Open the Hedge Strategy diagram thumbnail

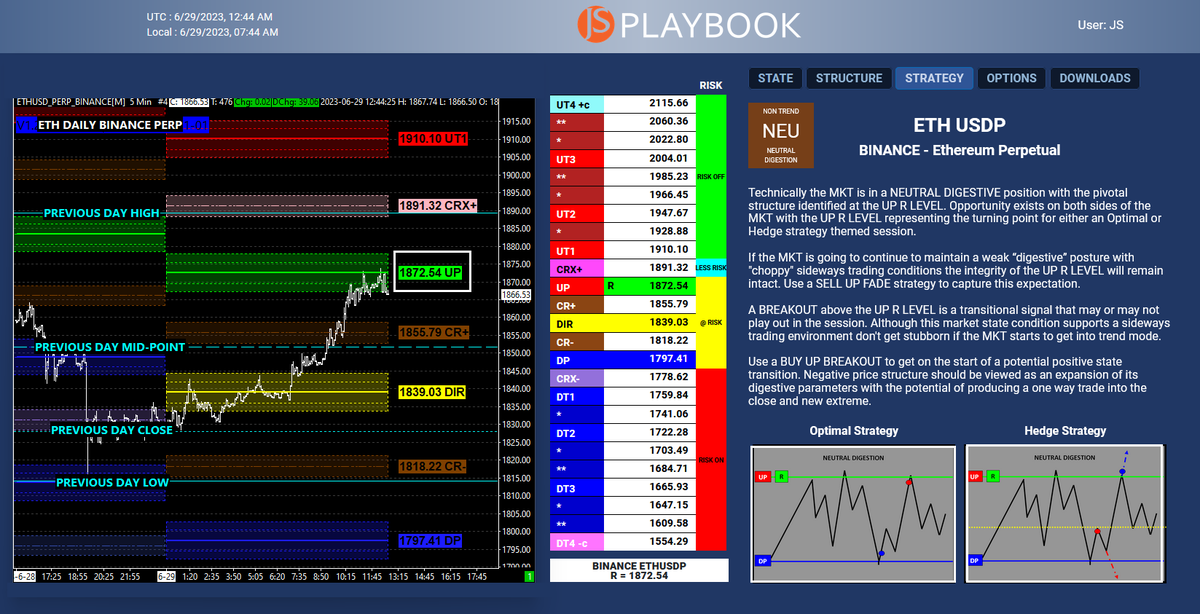coord(1065,513)
